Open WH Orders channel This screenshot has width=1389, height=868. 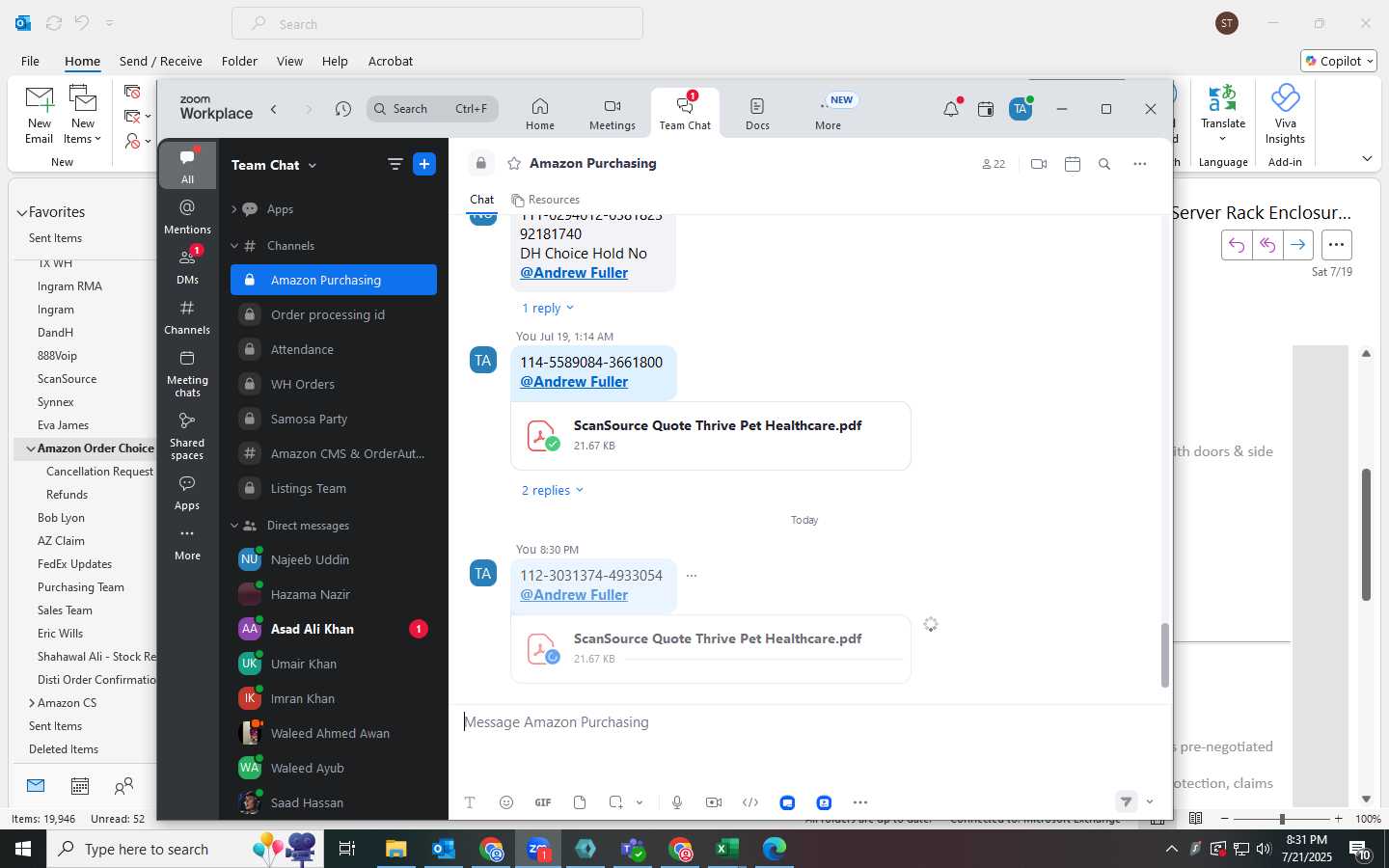coord(334,384)
